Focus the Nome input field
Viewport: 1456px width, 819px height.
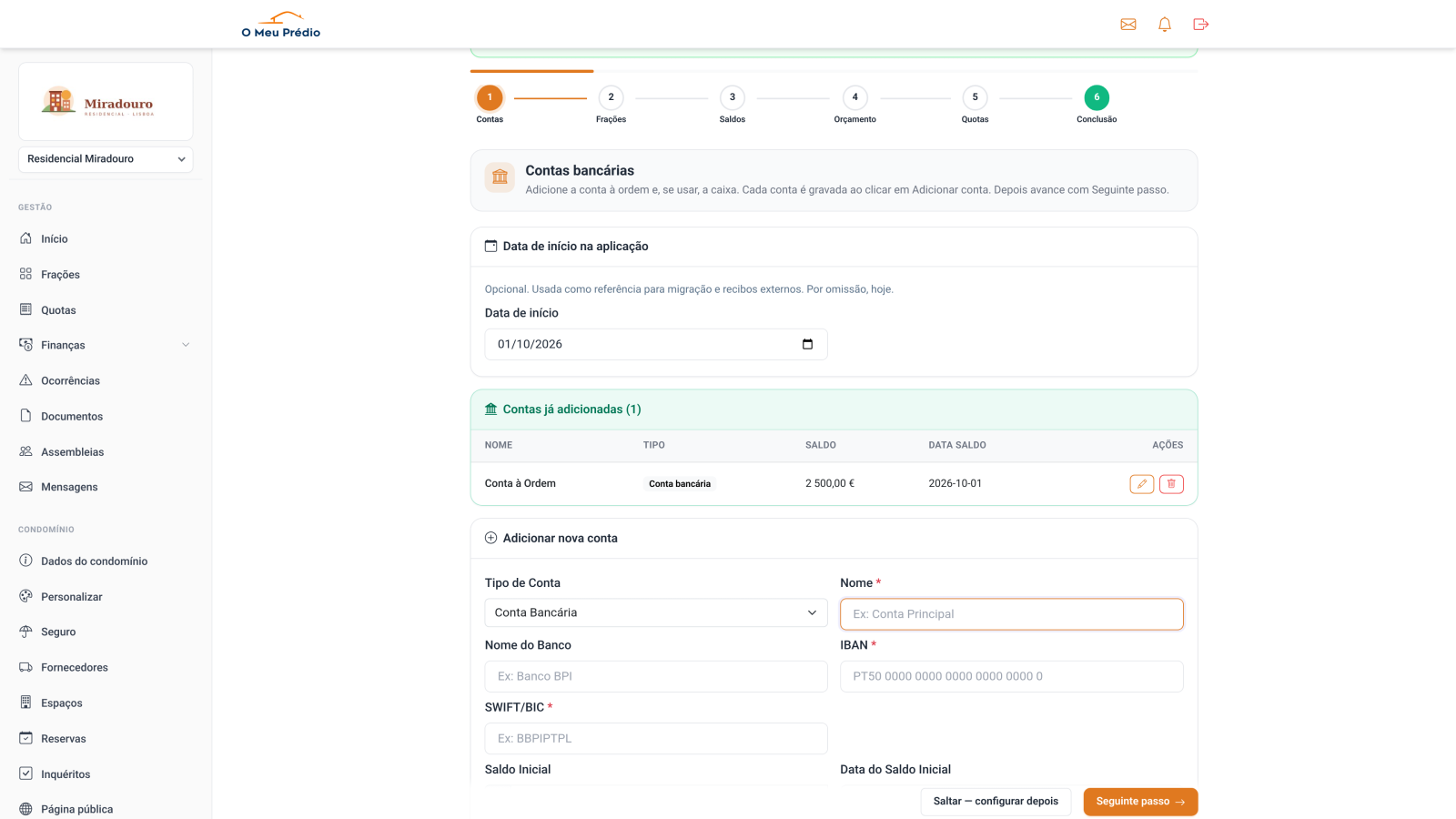coord(1011,614)
